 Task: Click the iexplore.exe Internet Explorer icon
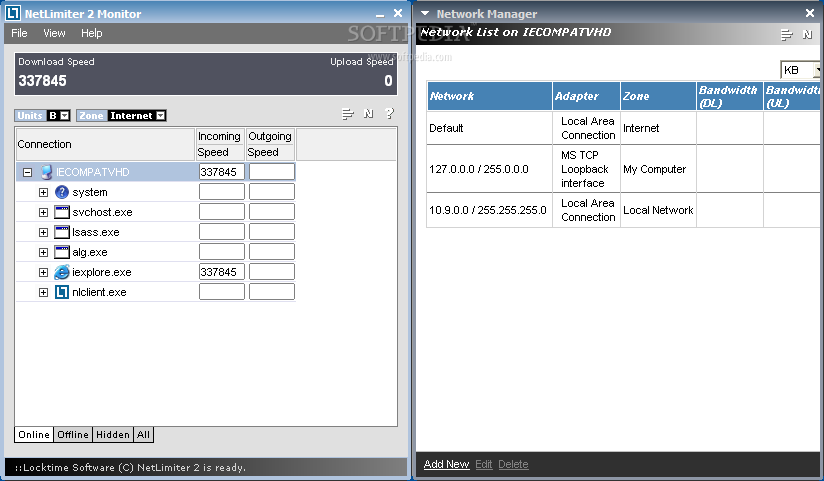(62, 272)
